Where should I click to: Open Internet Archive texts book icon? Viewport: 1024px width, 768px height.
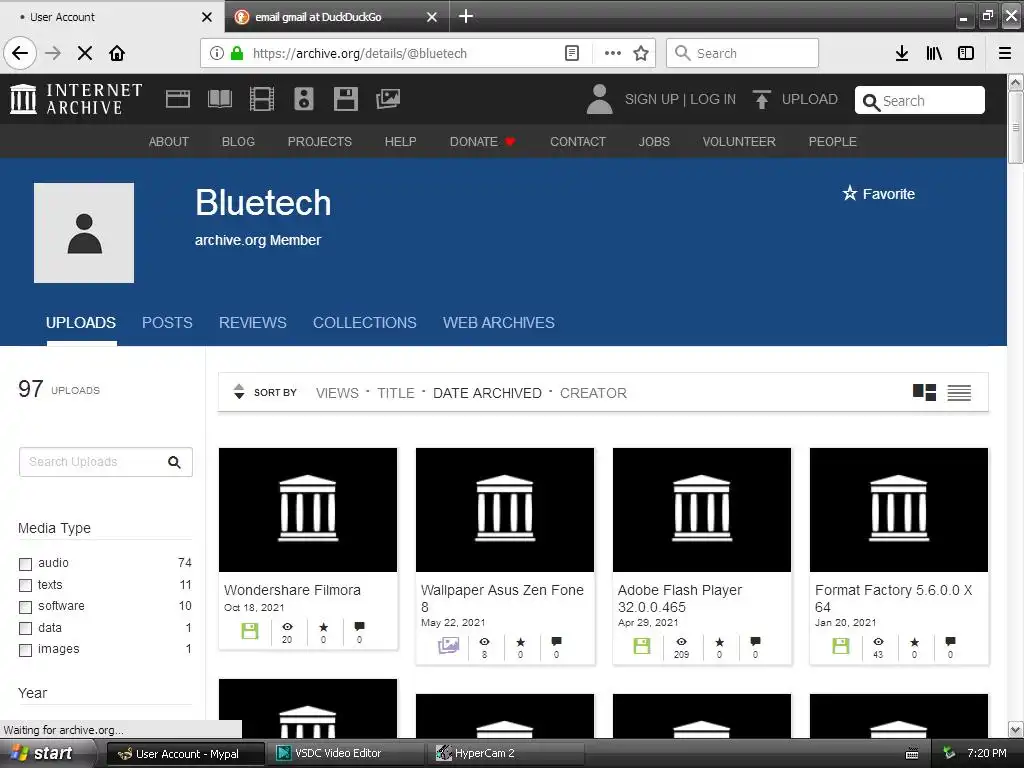[x=219, y=99]
